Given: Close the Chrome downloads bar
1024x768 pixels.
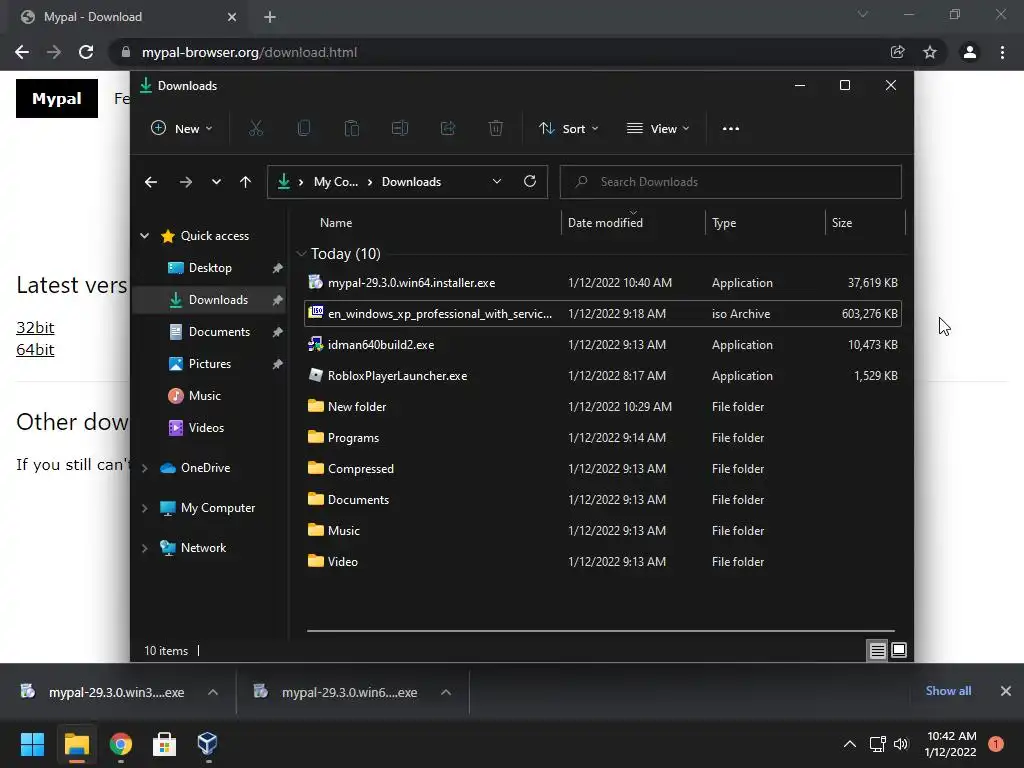Looking at the screenshot, I should 1006,691.
